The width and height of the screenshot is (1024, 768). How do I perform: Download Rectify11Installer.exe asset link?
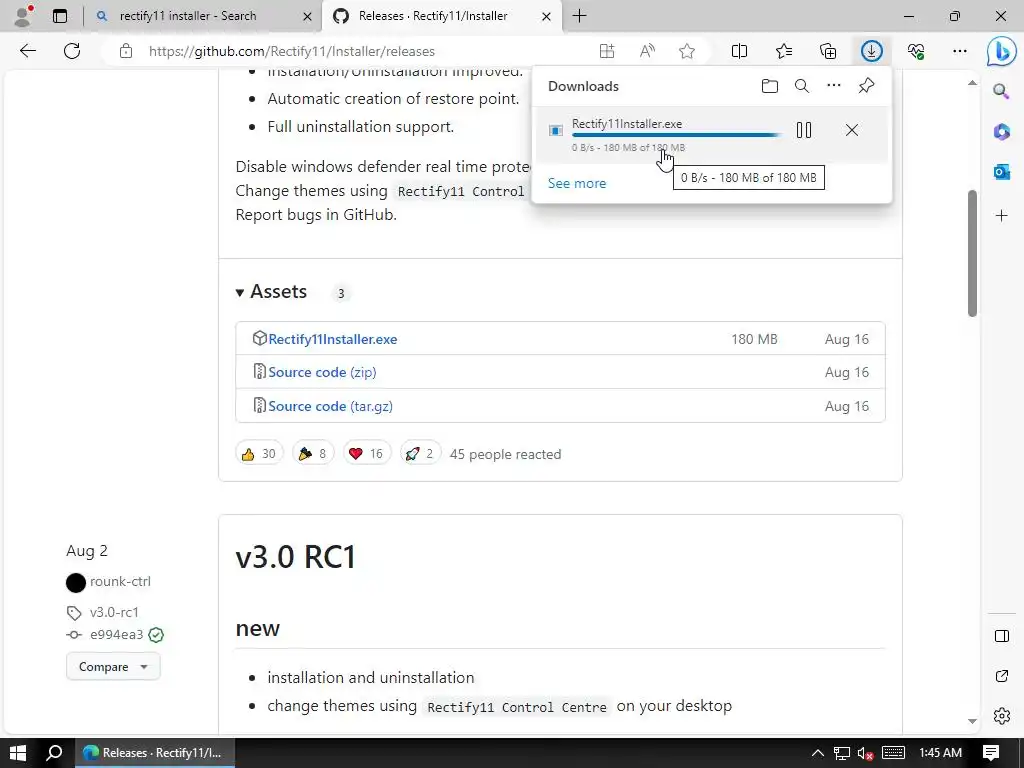(332, 339)
